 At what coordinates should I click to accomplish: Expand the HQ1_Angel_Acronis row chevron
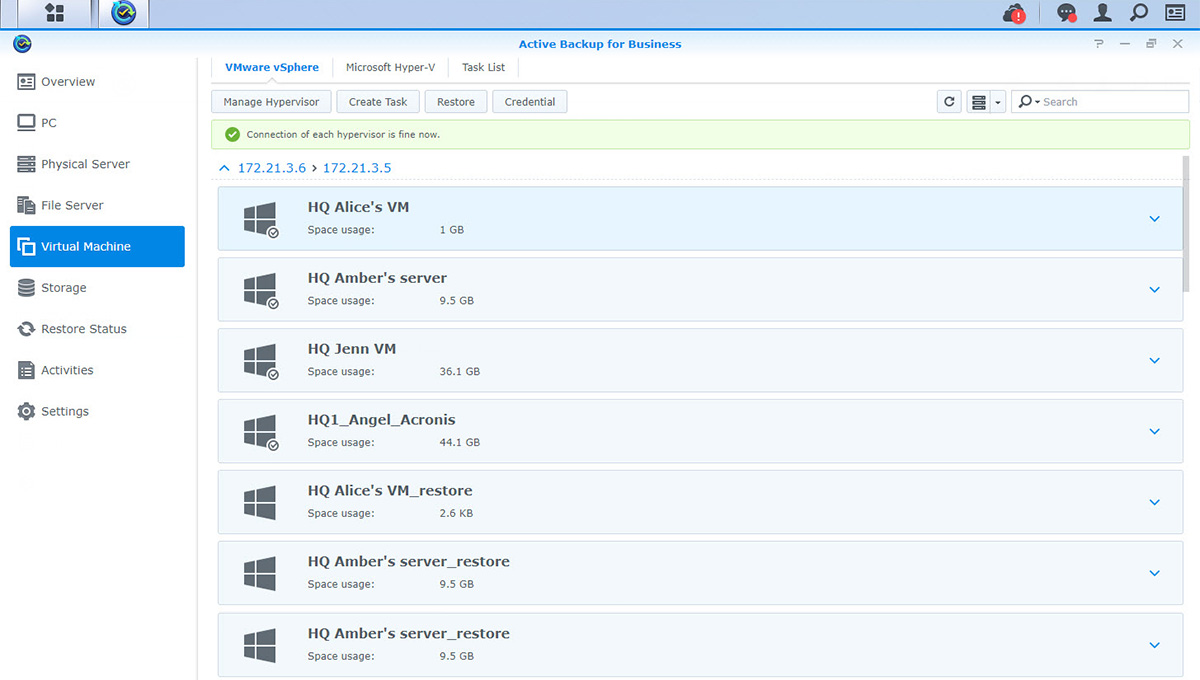1154,432
